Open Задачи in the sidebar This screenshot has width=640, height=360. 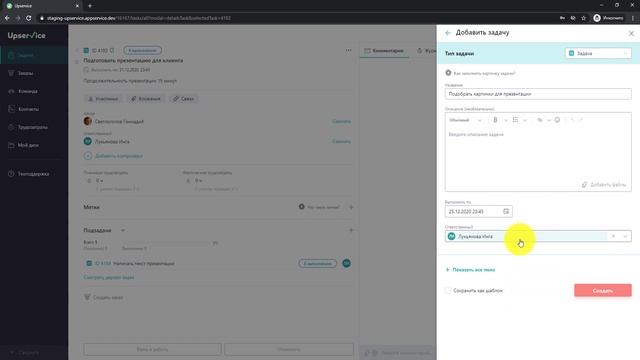(x=34, y=55)
